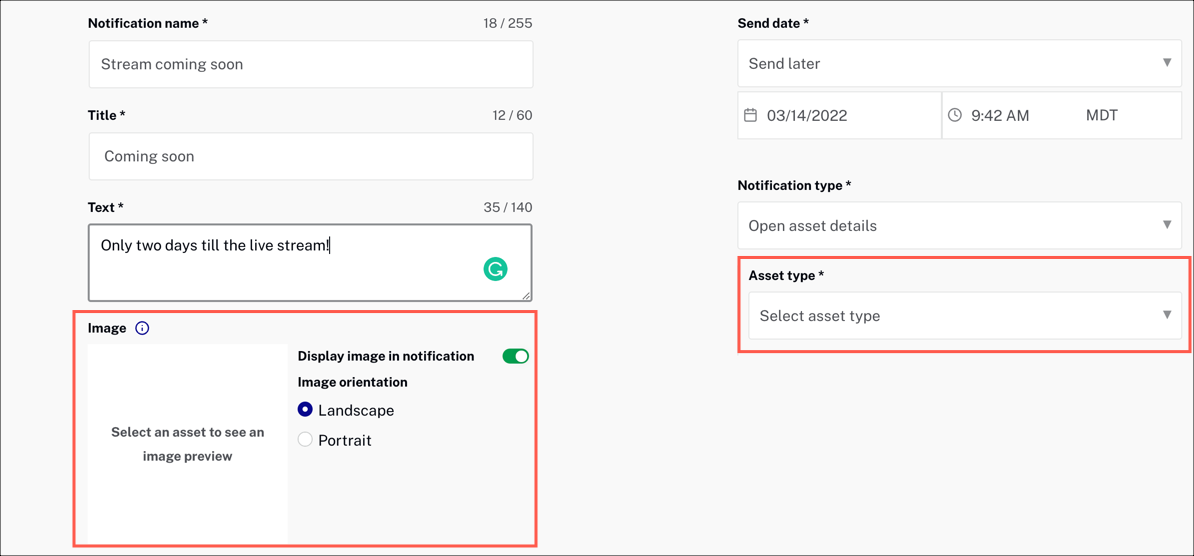Click the MDT timezone label
This screenshot has width=1194, height=556.
pyautogui.click(x=1102, y=116)
